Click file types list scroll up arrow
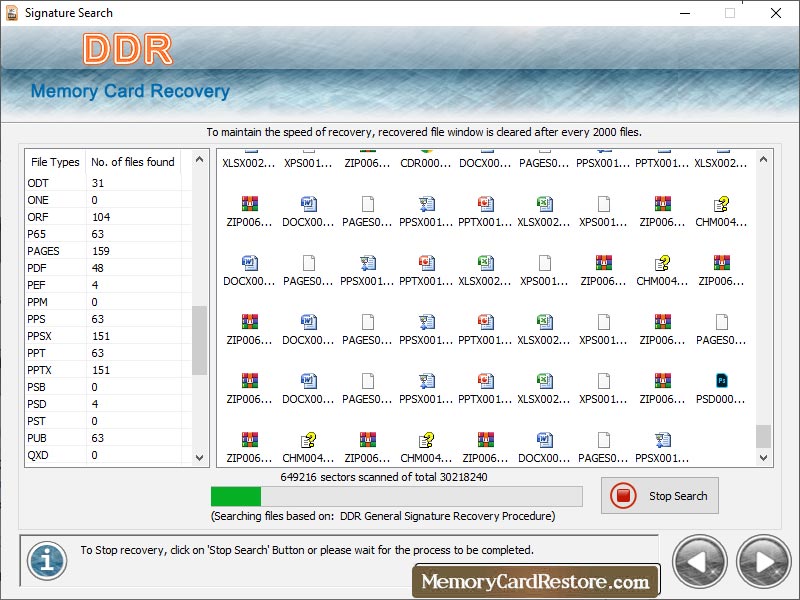This screenshot has height=600, width=800. [x=199, y=160]
